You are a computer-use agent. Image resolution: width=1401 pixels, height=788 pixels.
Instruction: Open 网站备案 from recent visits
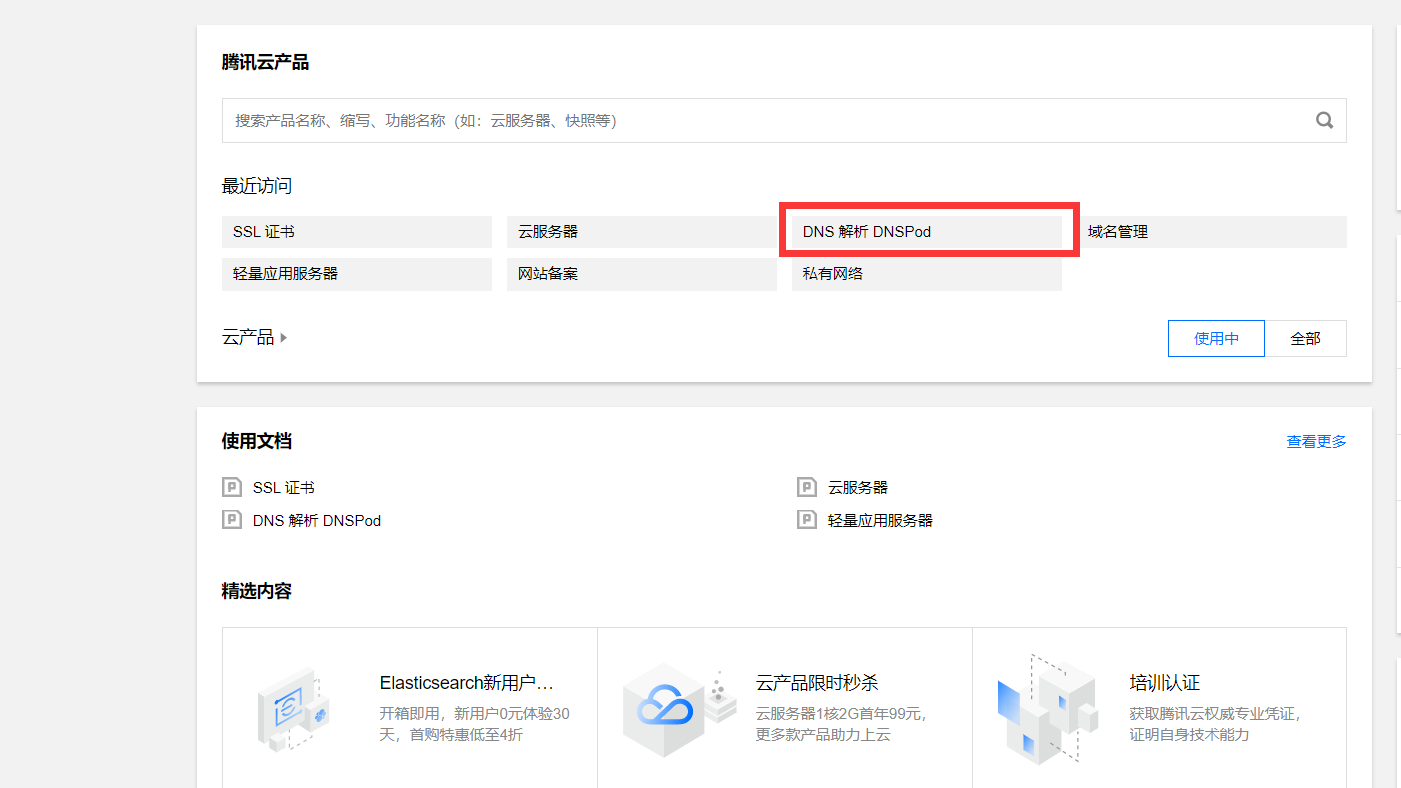642,274
